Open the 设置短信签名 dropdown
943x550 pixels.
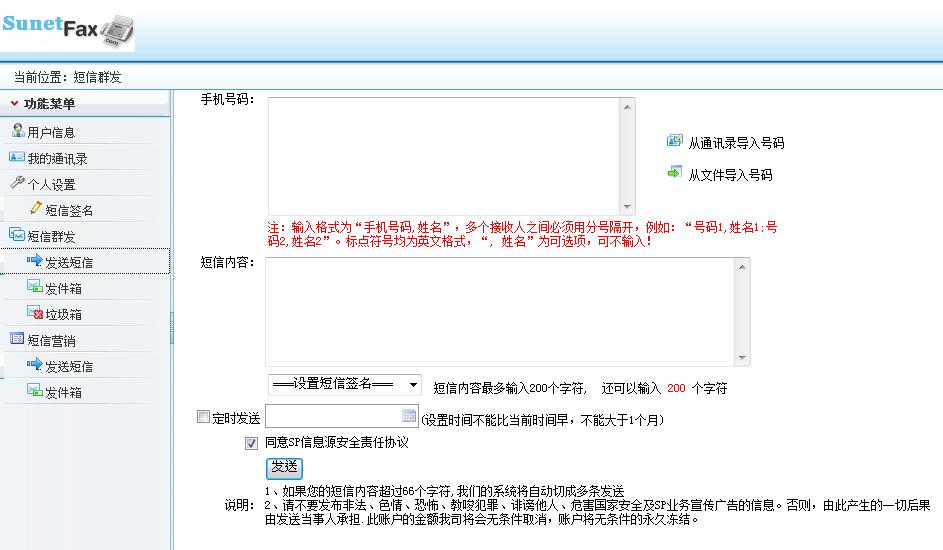[x=345, y=385]
